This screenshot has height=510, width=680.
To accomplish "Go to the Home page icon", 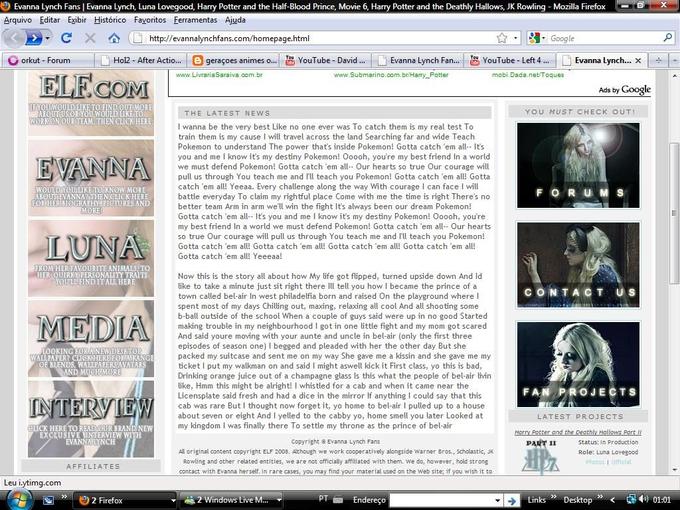I will coord(114,38).
